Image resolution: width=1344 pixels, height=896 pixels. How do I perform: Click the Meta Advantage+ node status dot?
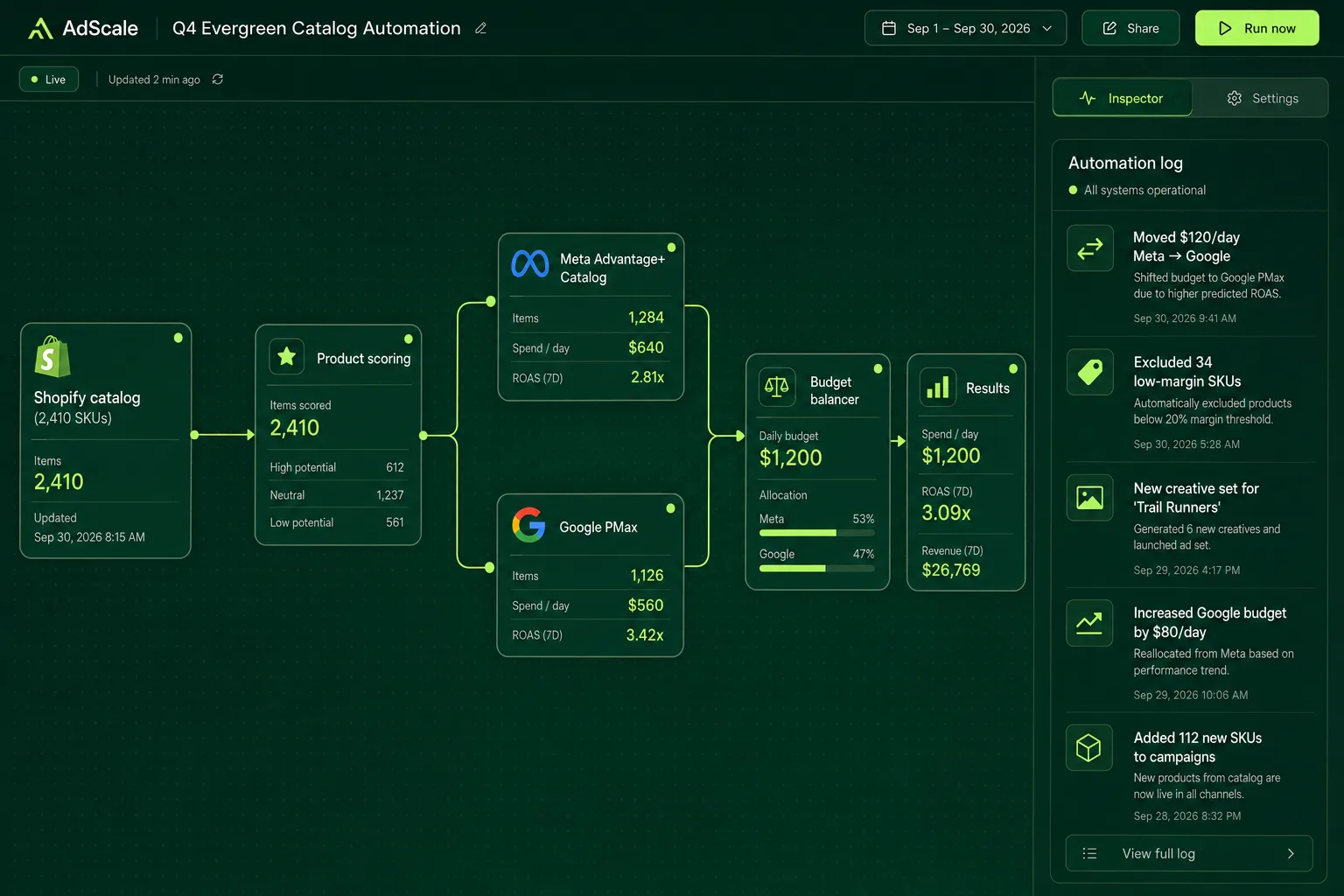tap(671, 248)
